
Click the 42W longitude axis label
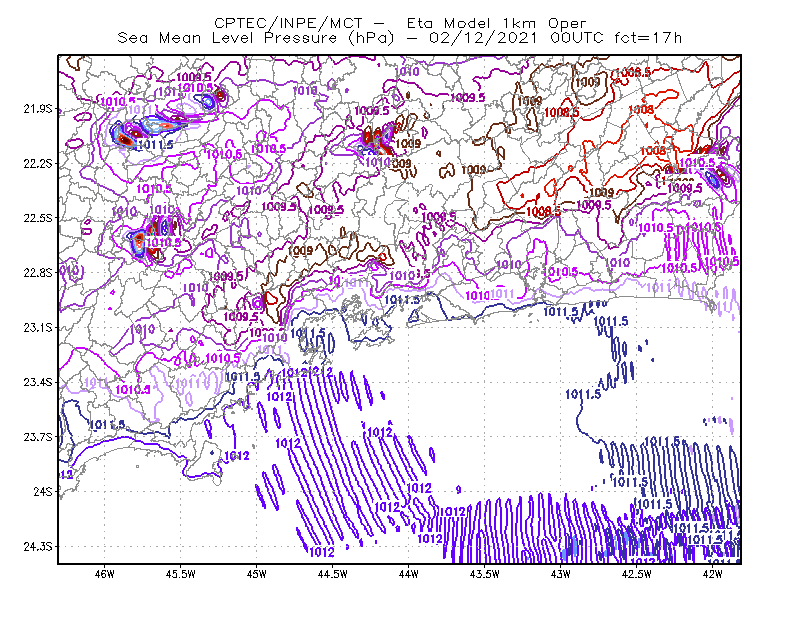(713, 574)
